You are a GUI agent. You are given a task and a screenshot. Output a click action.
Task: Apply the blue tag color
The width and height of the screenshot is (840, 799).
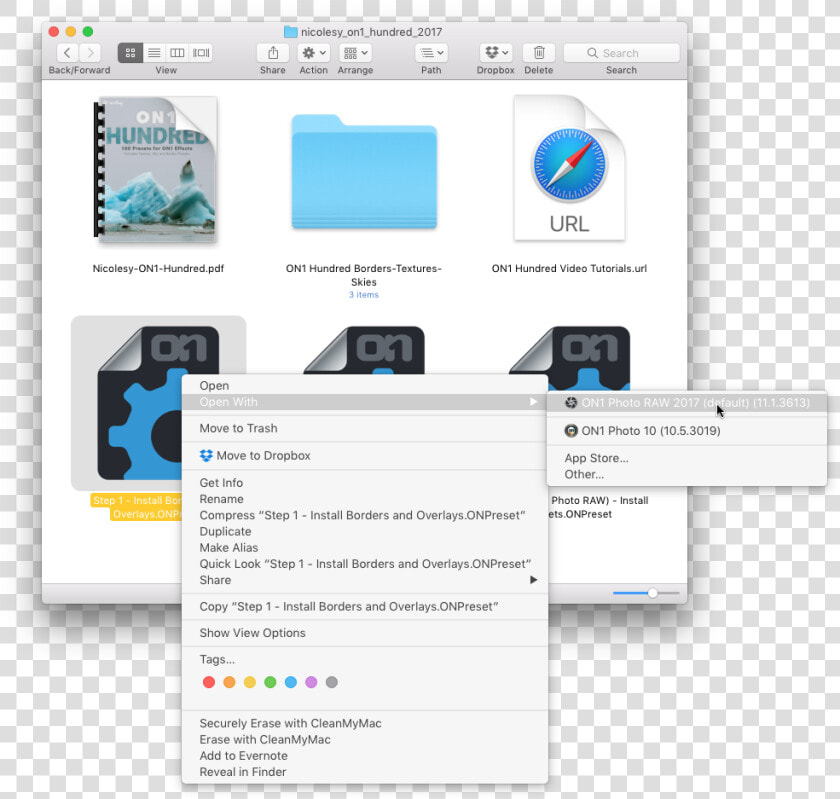coord(291,682)
